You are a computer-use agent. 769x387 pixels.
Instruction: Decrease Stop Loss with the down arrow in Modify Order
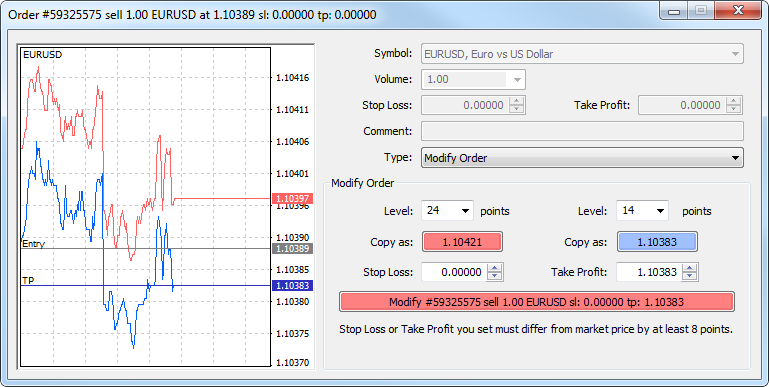click(x=495, y=277)
